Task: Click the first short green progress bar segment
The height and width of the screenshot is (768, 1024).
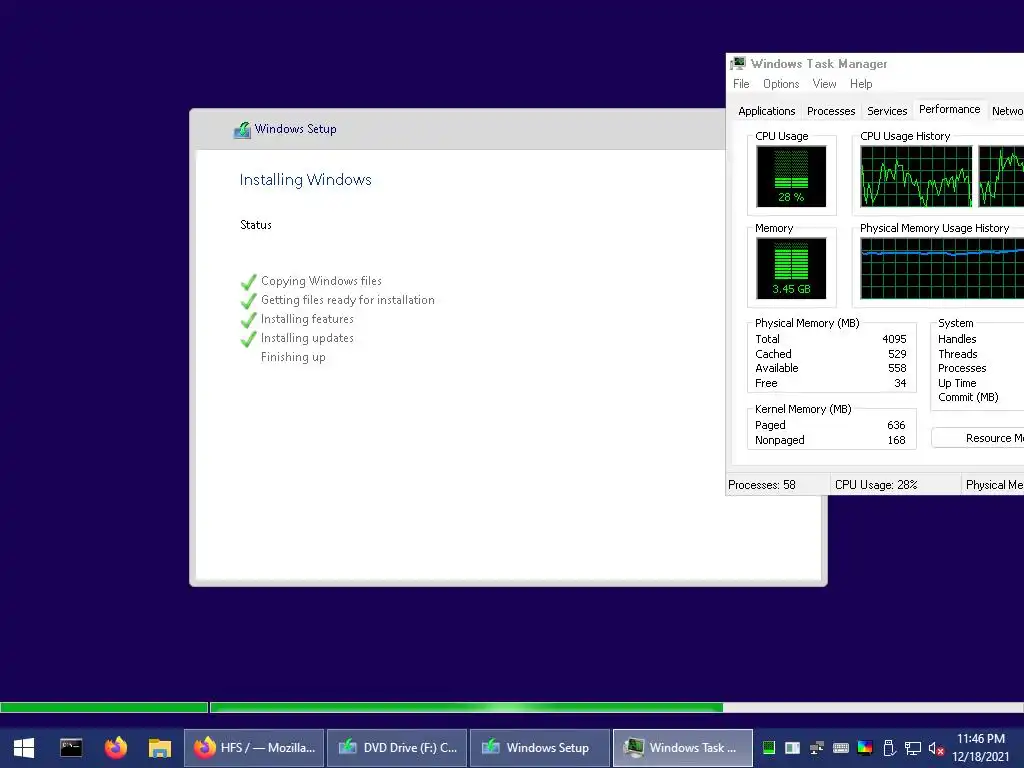Action: (x=104, y=707)
